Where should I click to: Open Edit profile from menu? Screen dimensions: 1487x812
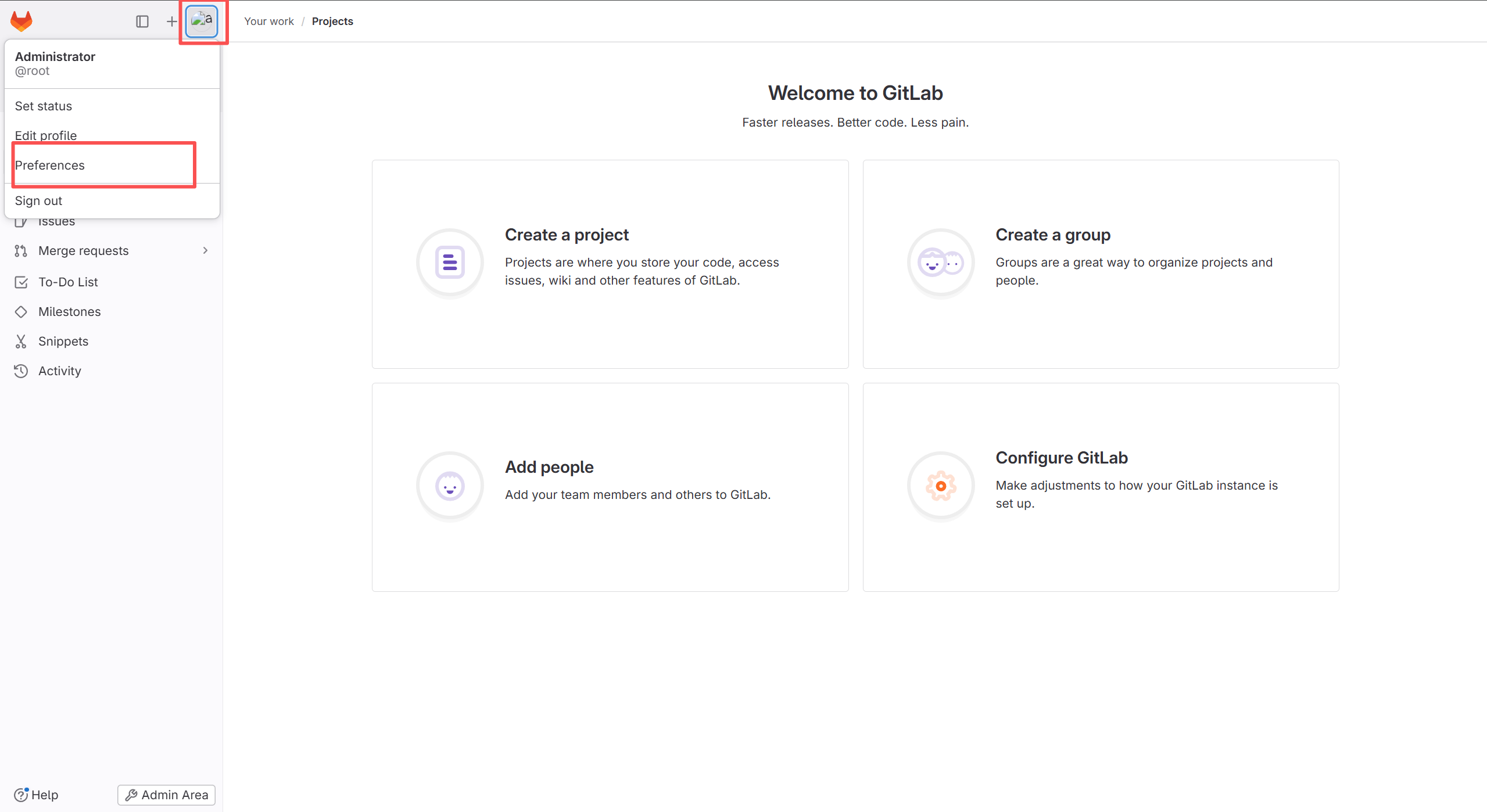tap(46, 135)
